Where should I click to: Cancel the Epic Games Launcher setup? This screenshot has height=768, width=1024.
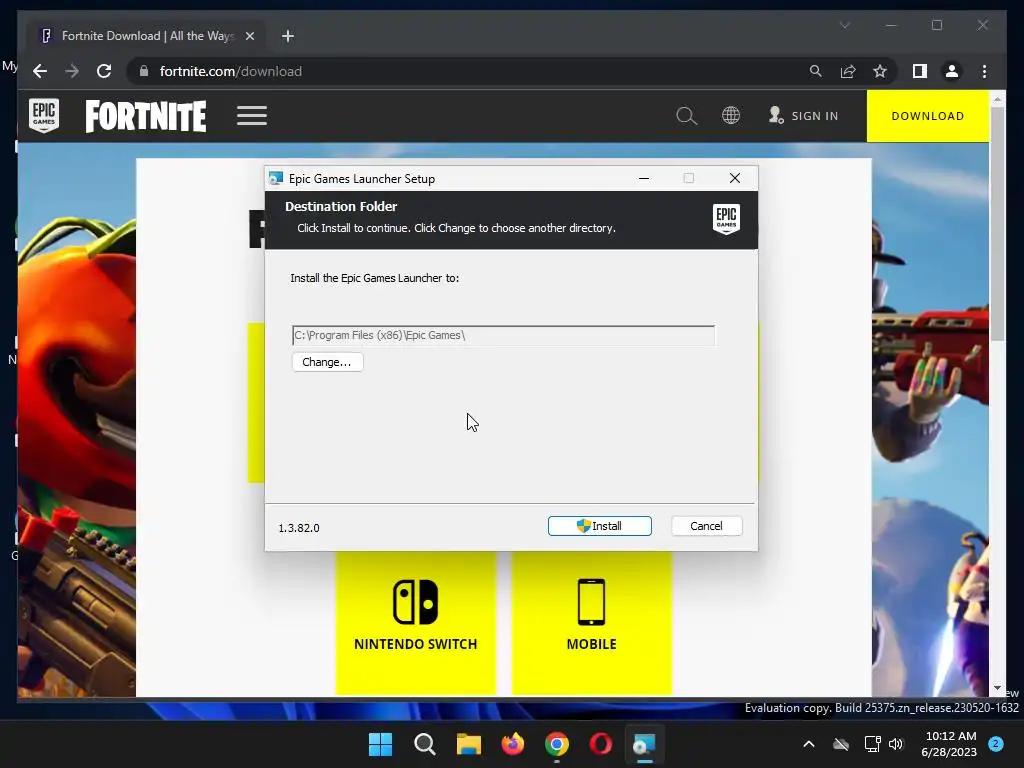(x=707, y=526)
